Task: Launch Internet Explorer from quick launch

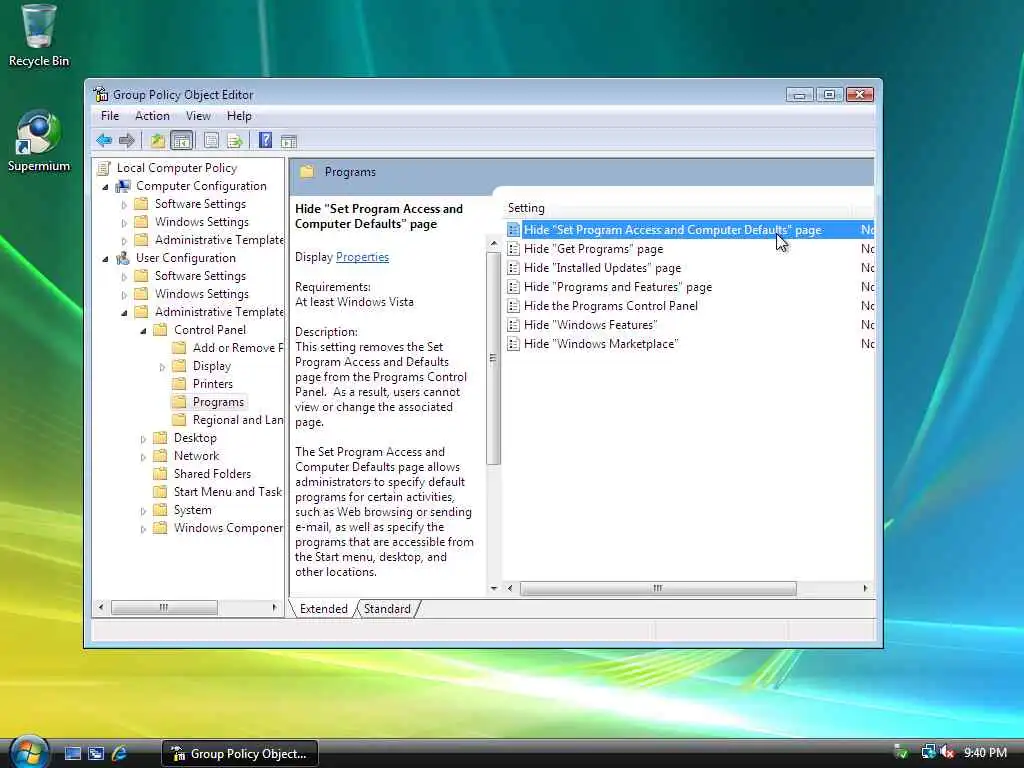Action: [119, 754]
